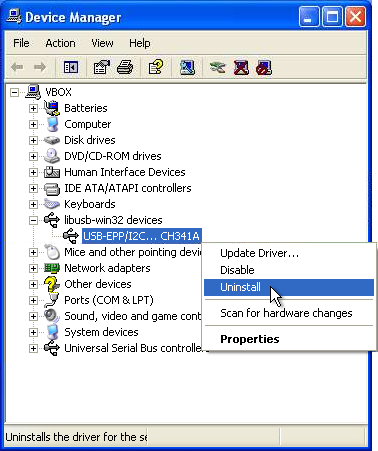The height and width of the screenshot is (451, 378).
Task: Click the Help toolbar icon
Action: [156, 67]
